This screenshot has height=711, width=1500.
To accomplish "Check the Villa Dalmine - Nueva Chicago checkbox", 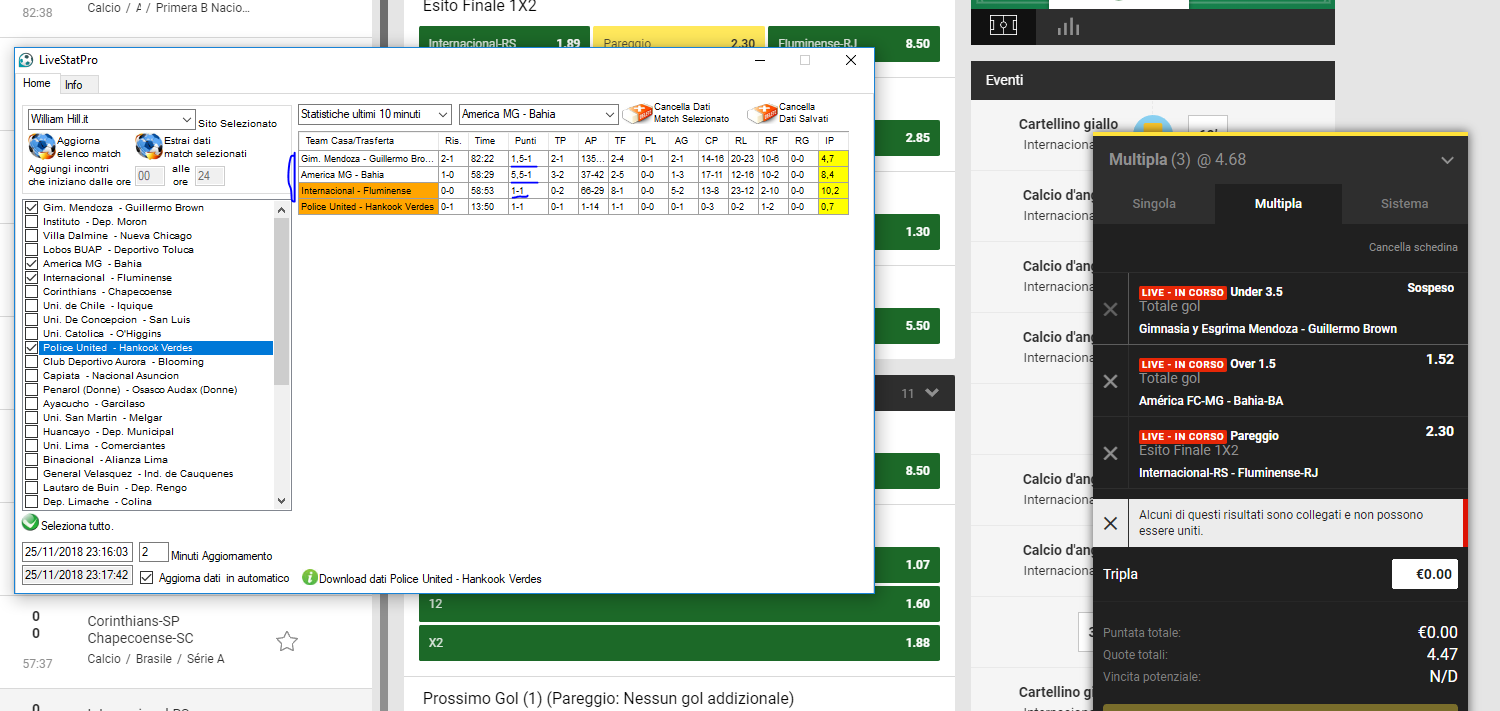I will click(31, 236).
